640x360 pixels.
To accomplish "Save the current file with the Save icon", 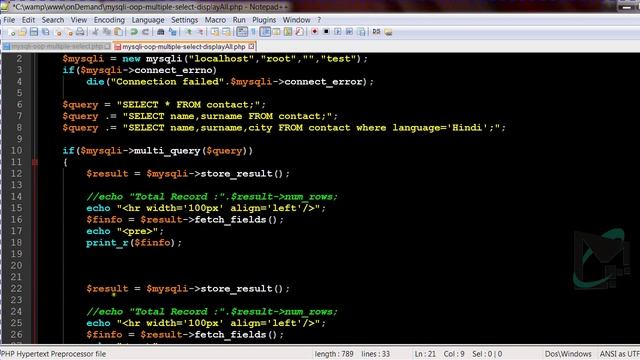I will [34, 32].
